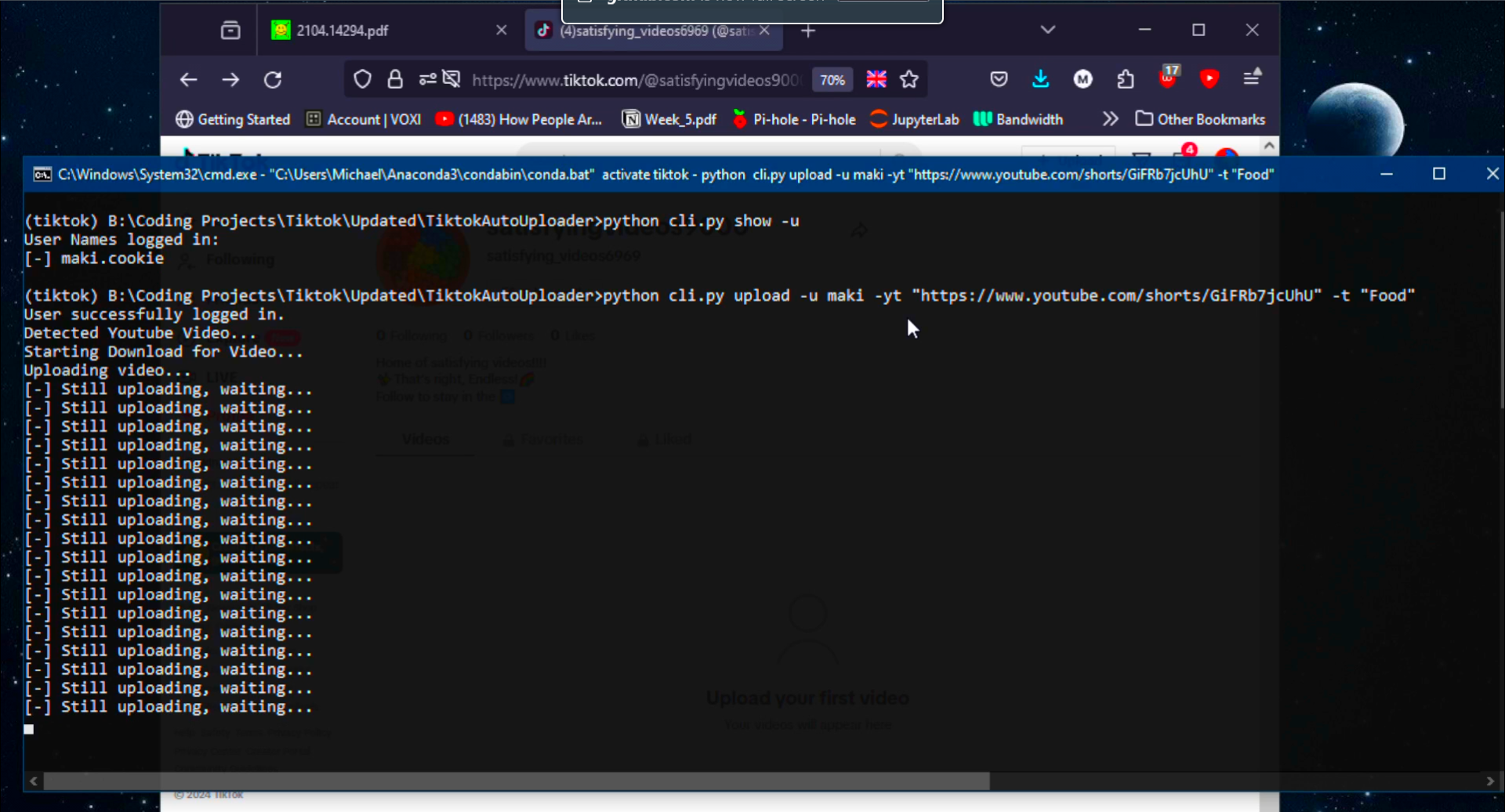Viewport: 1505px width, 812px height.
Task: Click the right arrow of the cmd scrollbar
Action: point(1490,781)
